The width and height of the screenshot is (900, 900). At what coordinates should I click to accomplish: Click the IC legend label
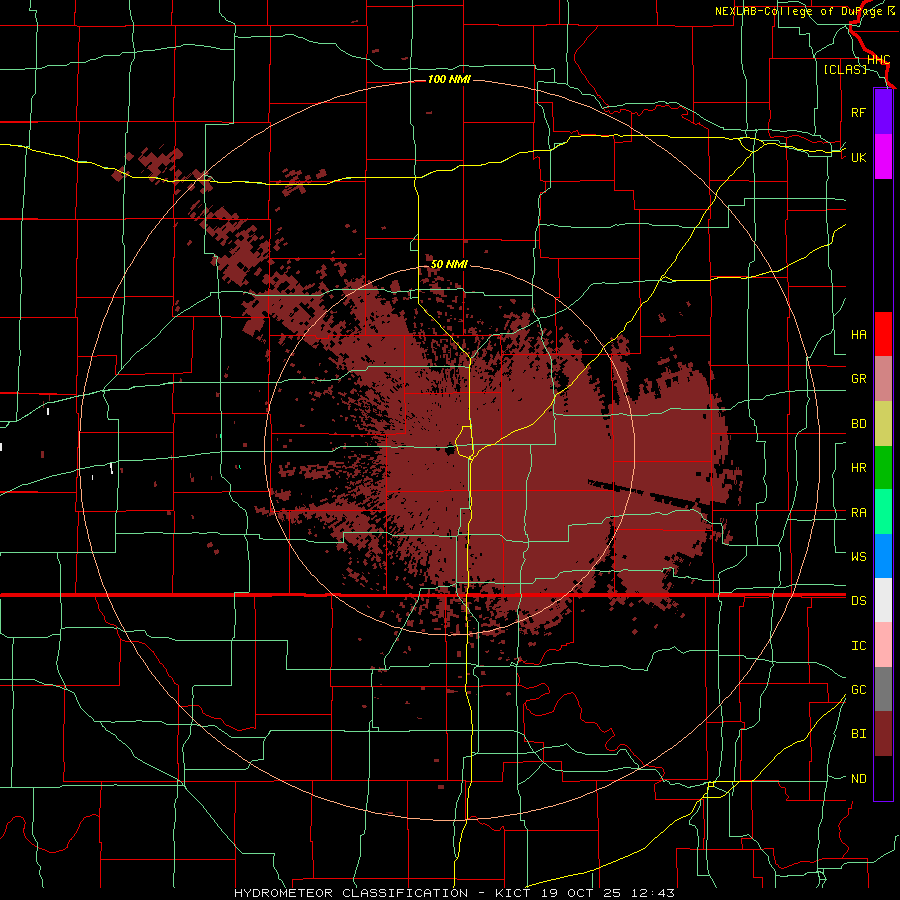(858, 645)
